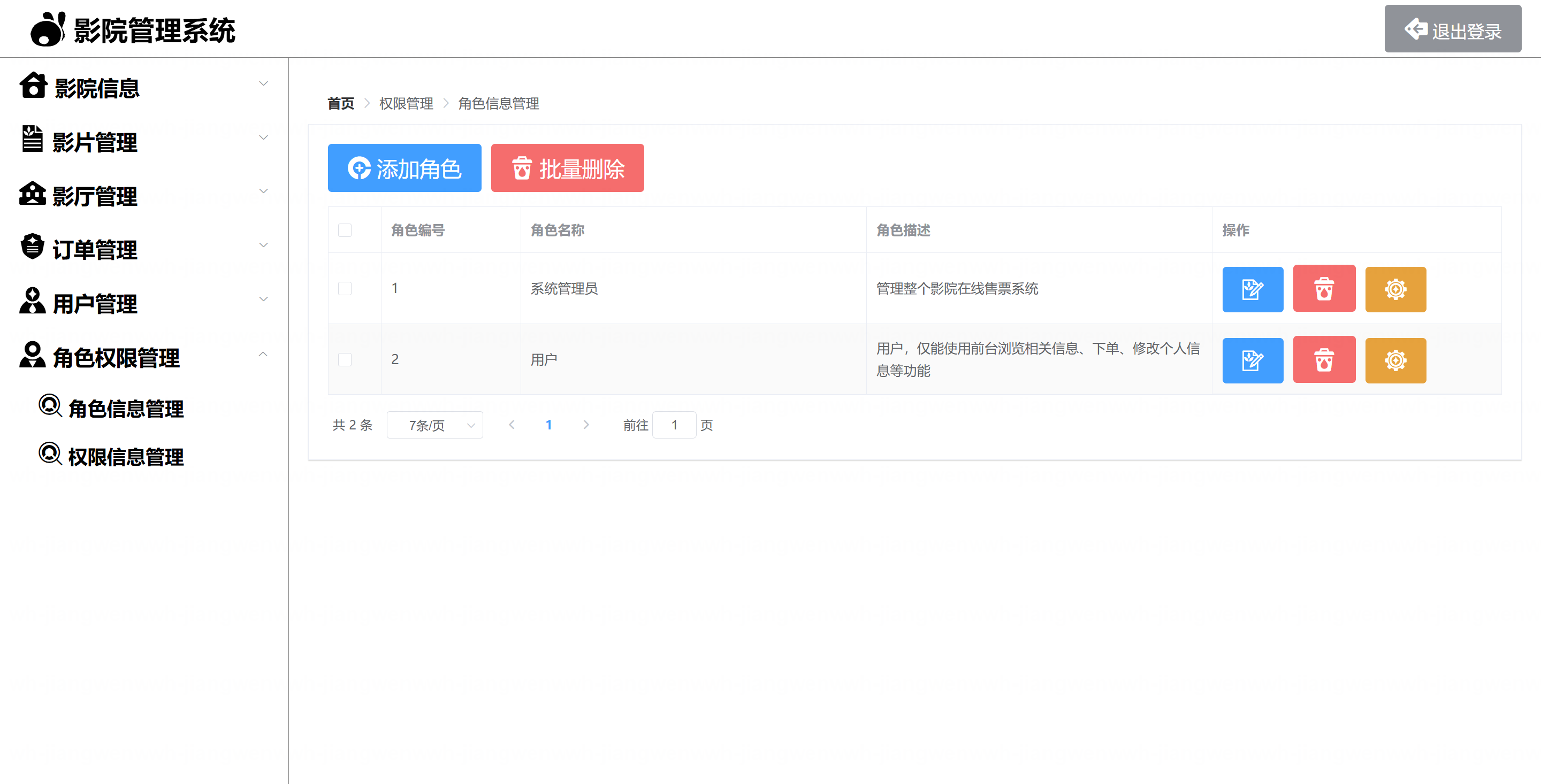Open the orange gear icon for 用户 role
The image size is (1541, 784).
1395,360
